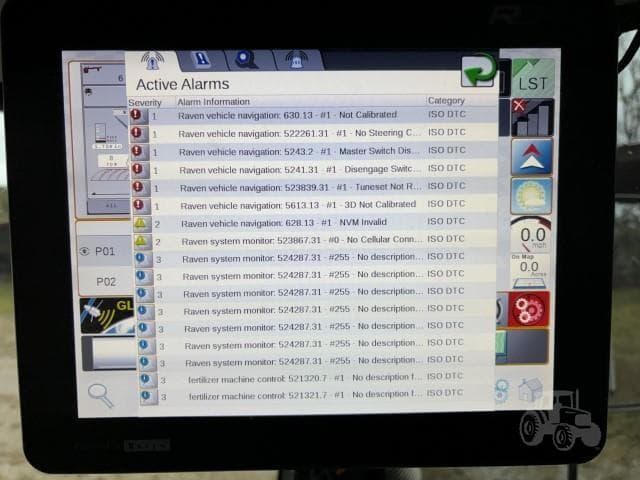Click the magnifying glass zoom icon
The height and width of the screenshot is (480, 640).
pyautogui.click(x=100, y=395)
